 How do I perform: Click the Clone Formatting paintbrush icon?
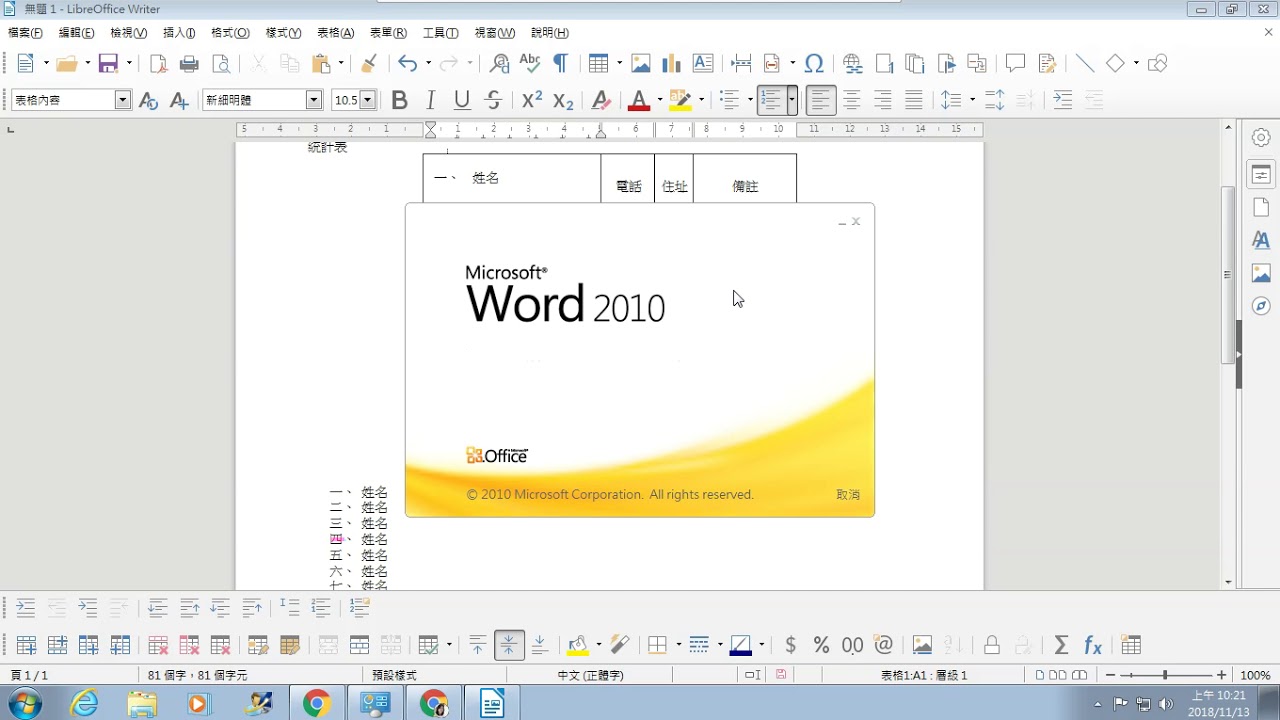tap(368, 64)
